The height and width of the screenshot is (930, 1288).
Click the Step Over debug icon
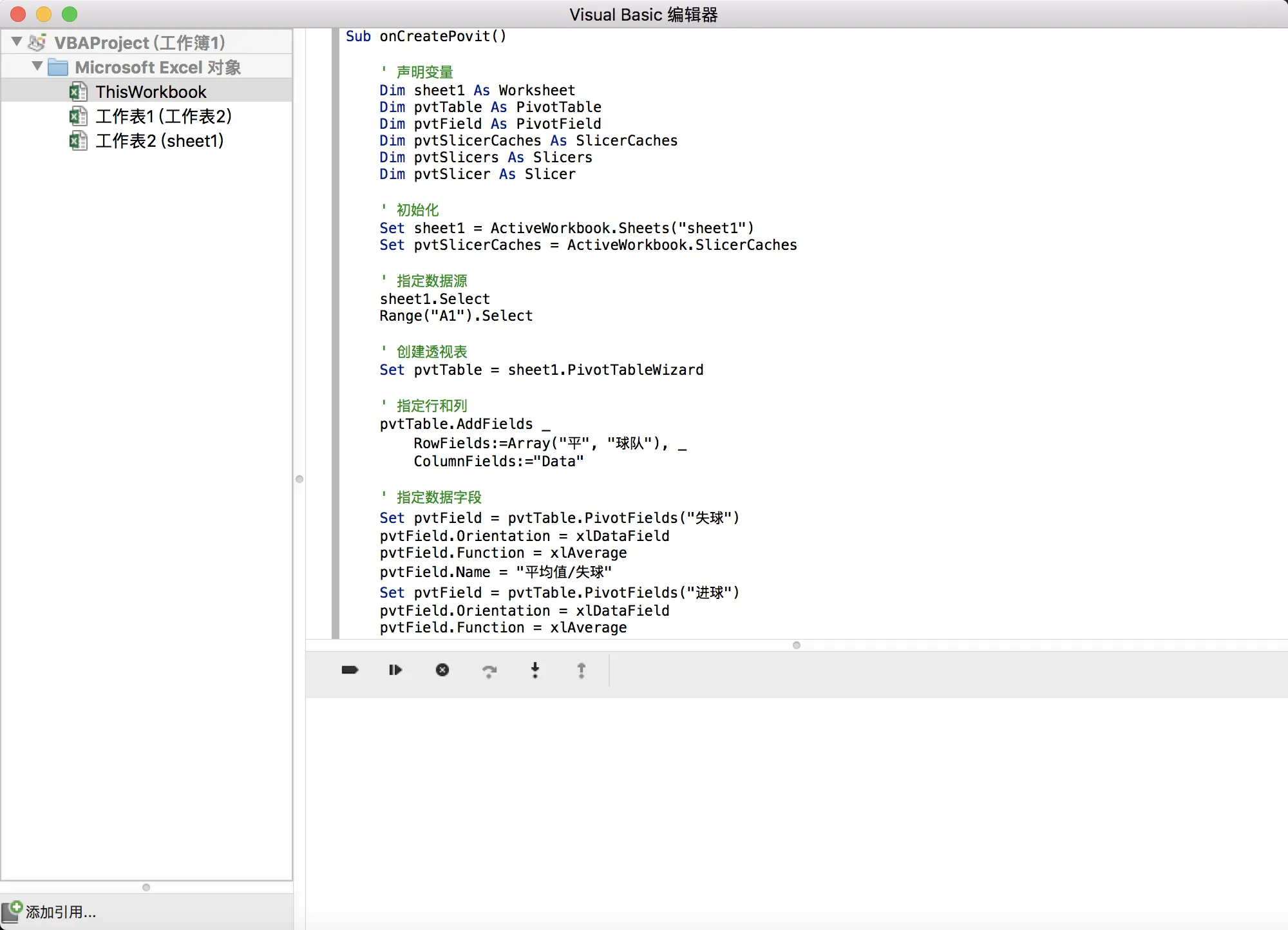489,671
